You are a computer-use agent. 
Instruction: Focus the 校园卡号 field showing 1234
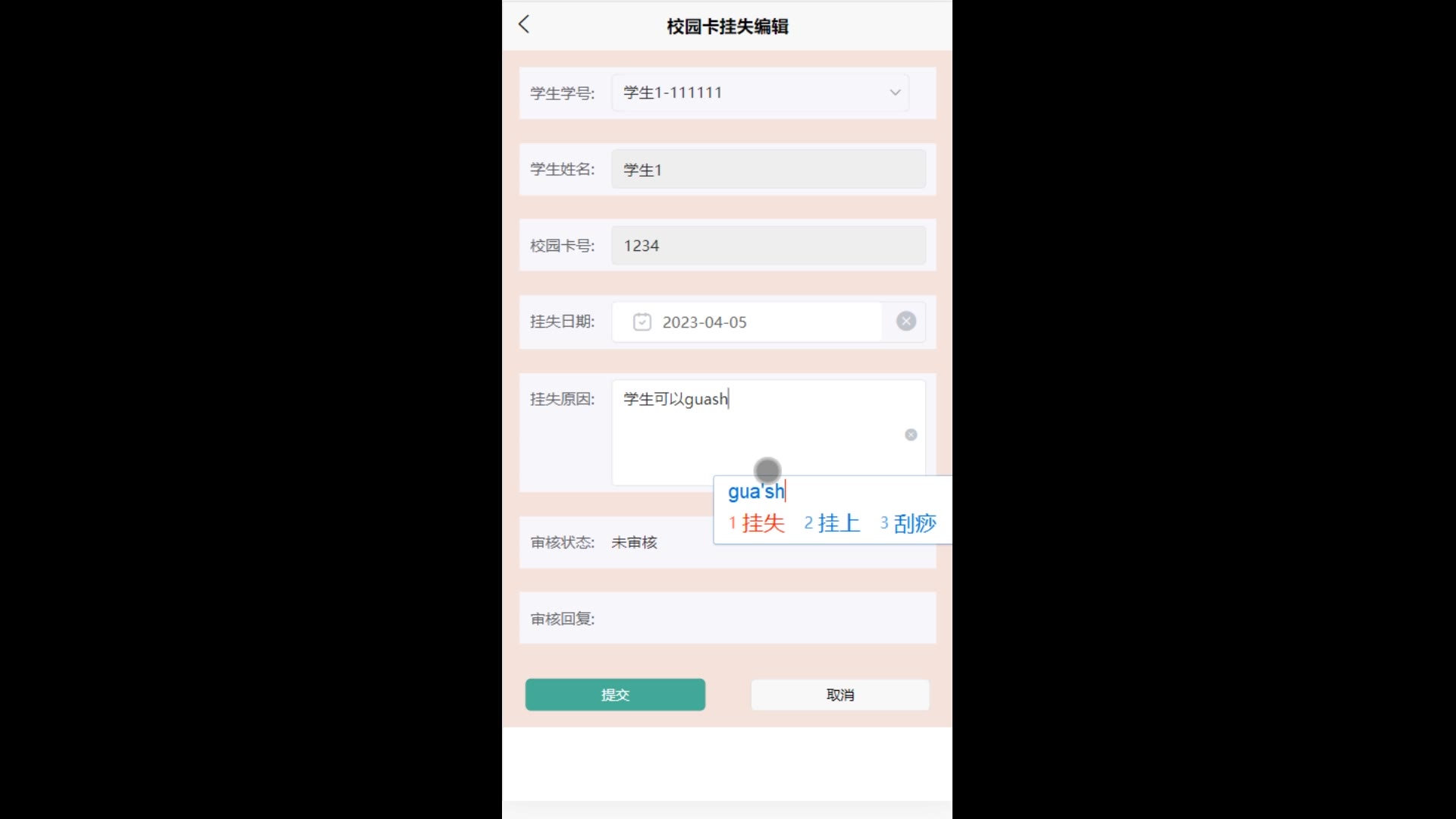pyautogui.click(x=768, y=245)
